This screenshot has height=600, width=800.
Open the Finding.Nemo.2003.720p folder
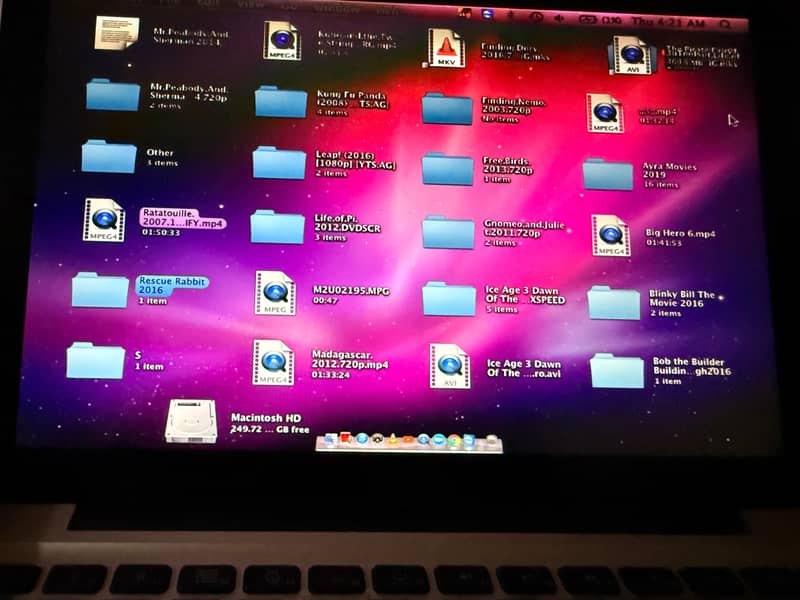click(447, 108)
